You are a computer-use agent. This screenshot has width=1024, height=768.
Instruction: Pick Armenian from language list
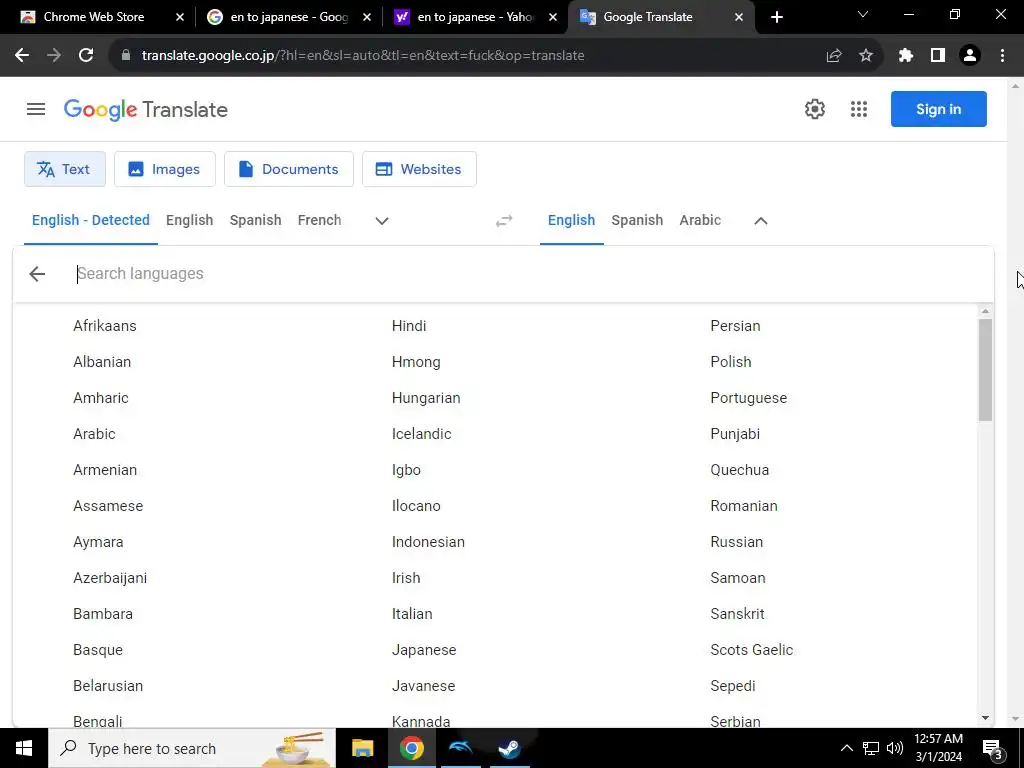point(105,470)
